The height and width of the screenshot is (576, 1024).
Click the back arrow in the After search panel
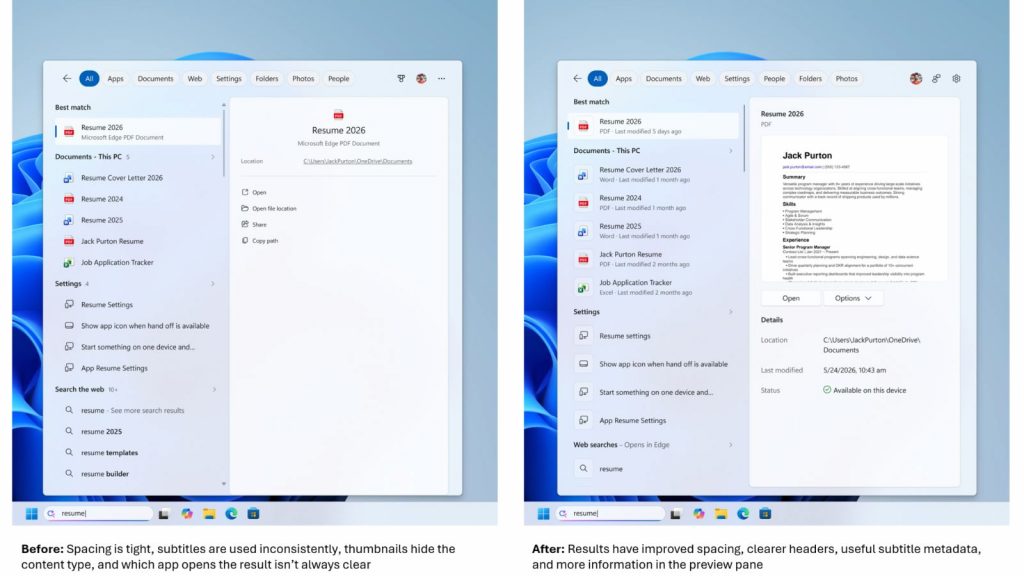[x=577, y=78]
